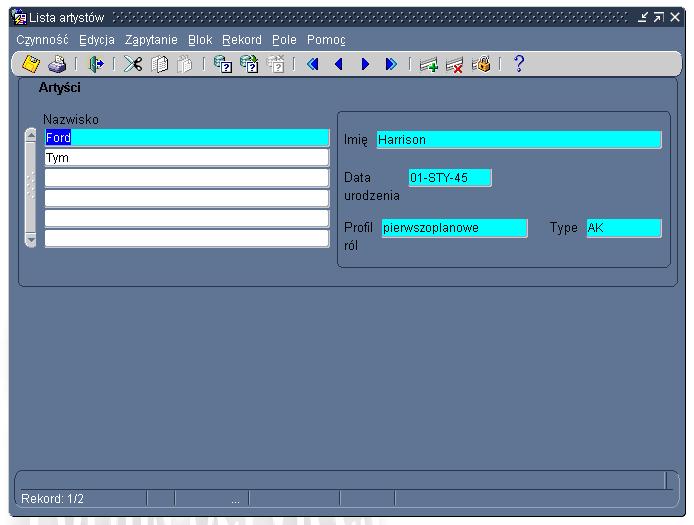The width and height of the screenshot is (694, 525).
Task: Click the Save icon in toolbar
Action: click(31, 64)
